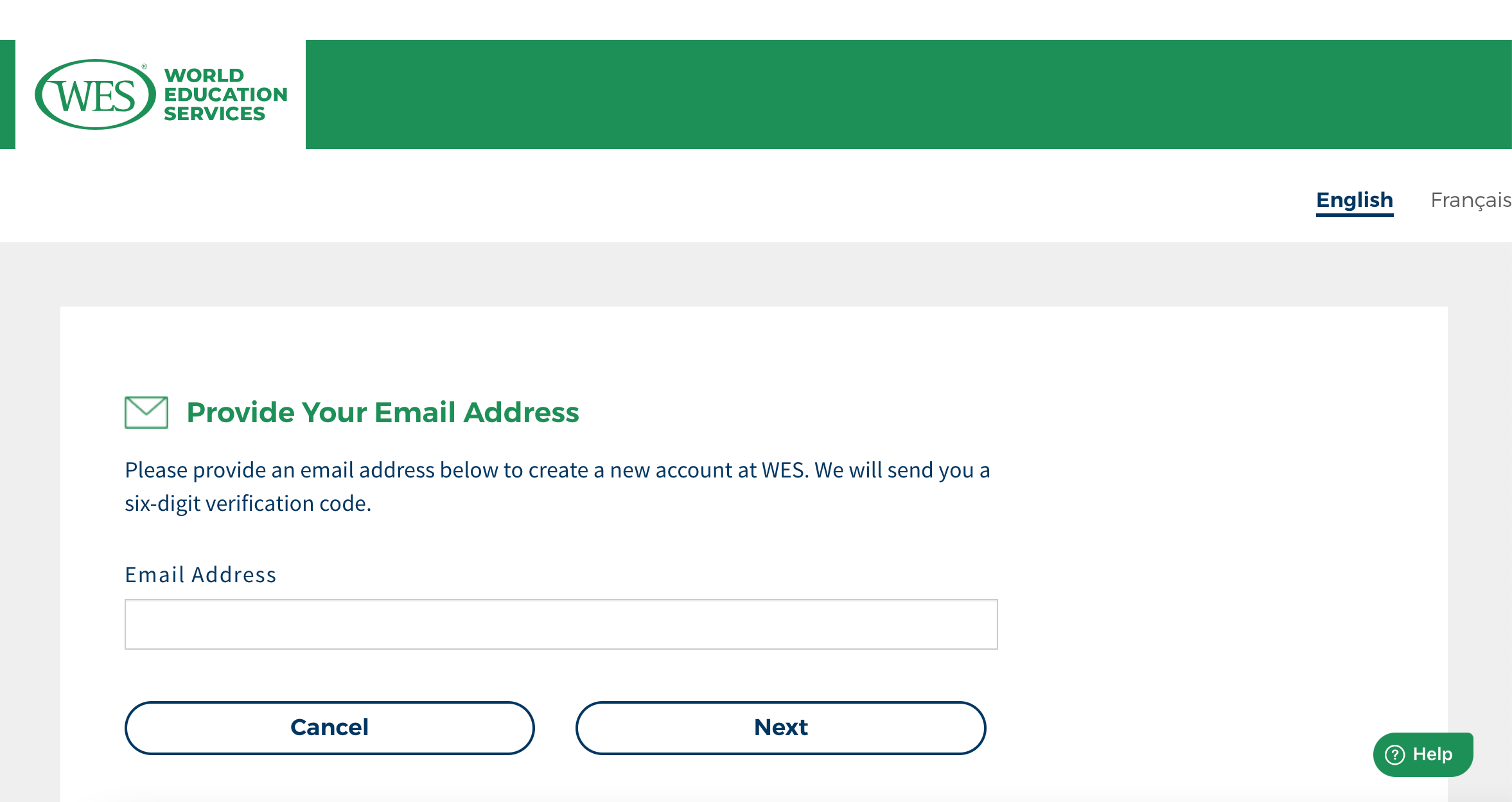1512x802 pixels.
Task: Click the WES oval logo
Action: (95, 95)
